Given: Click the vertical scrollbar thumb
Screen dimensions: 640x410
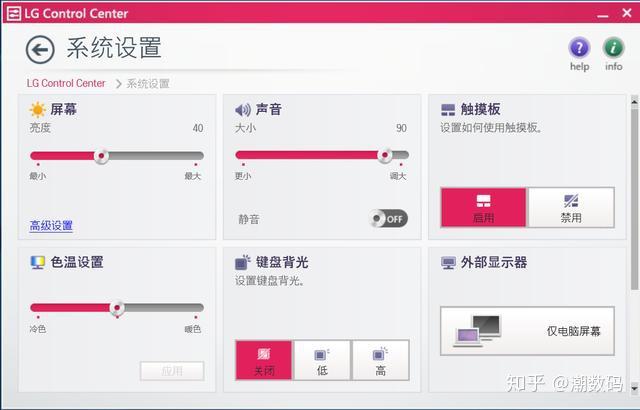Looking at the screenshot, I should click(x=634, y=197).
